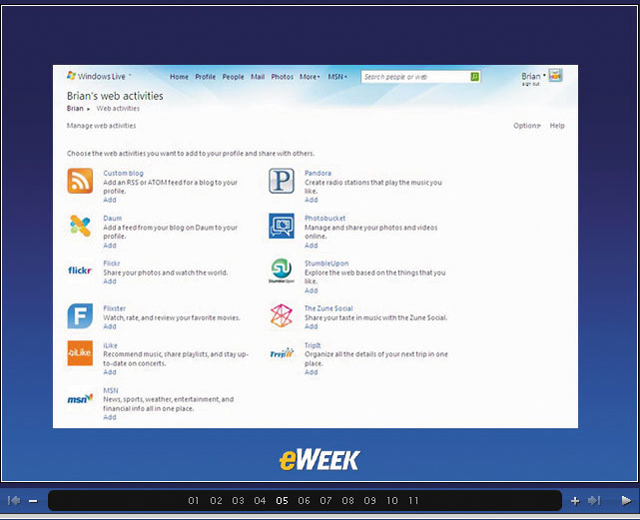Click the StumbleUpon logo icon

click(x=281, y=270)
